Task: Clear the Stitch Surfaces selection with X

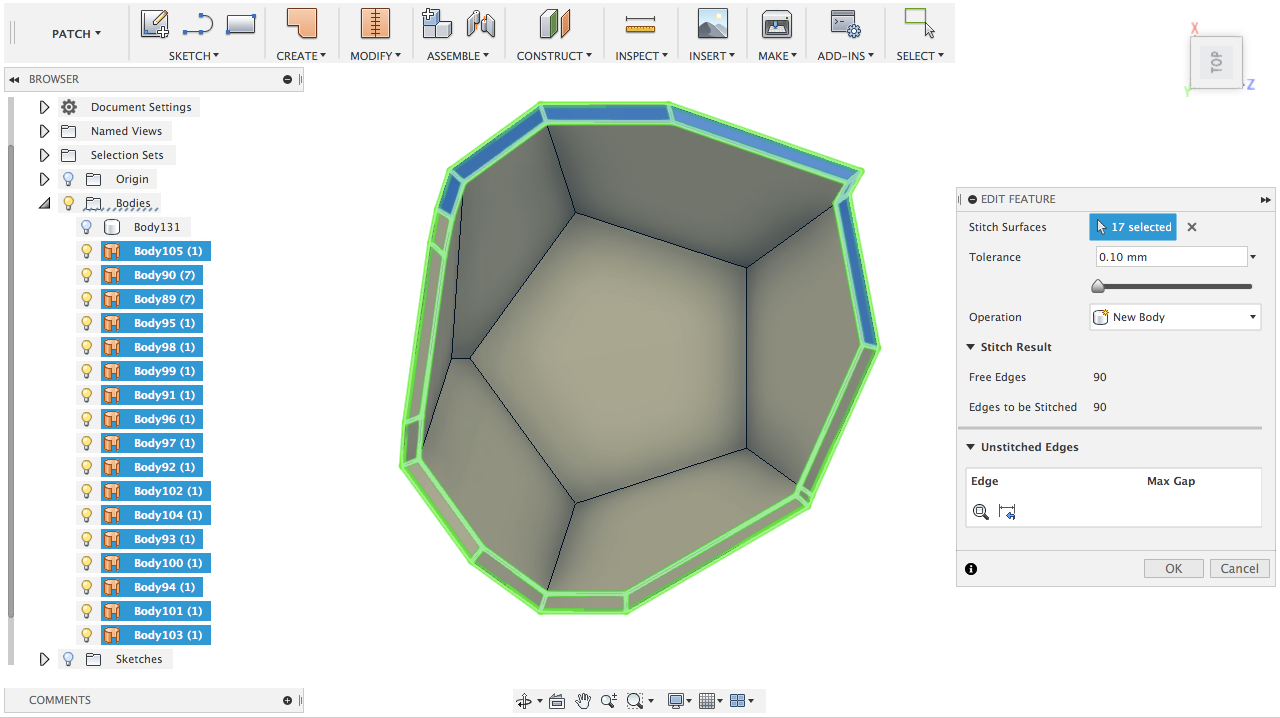Action: click(1192, 227)
